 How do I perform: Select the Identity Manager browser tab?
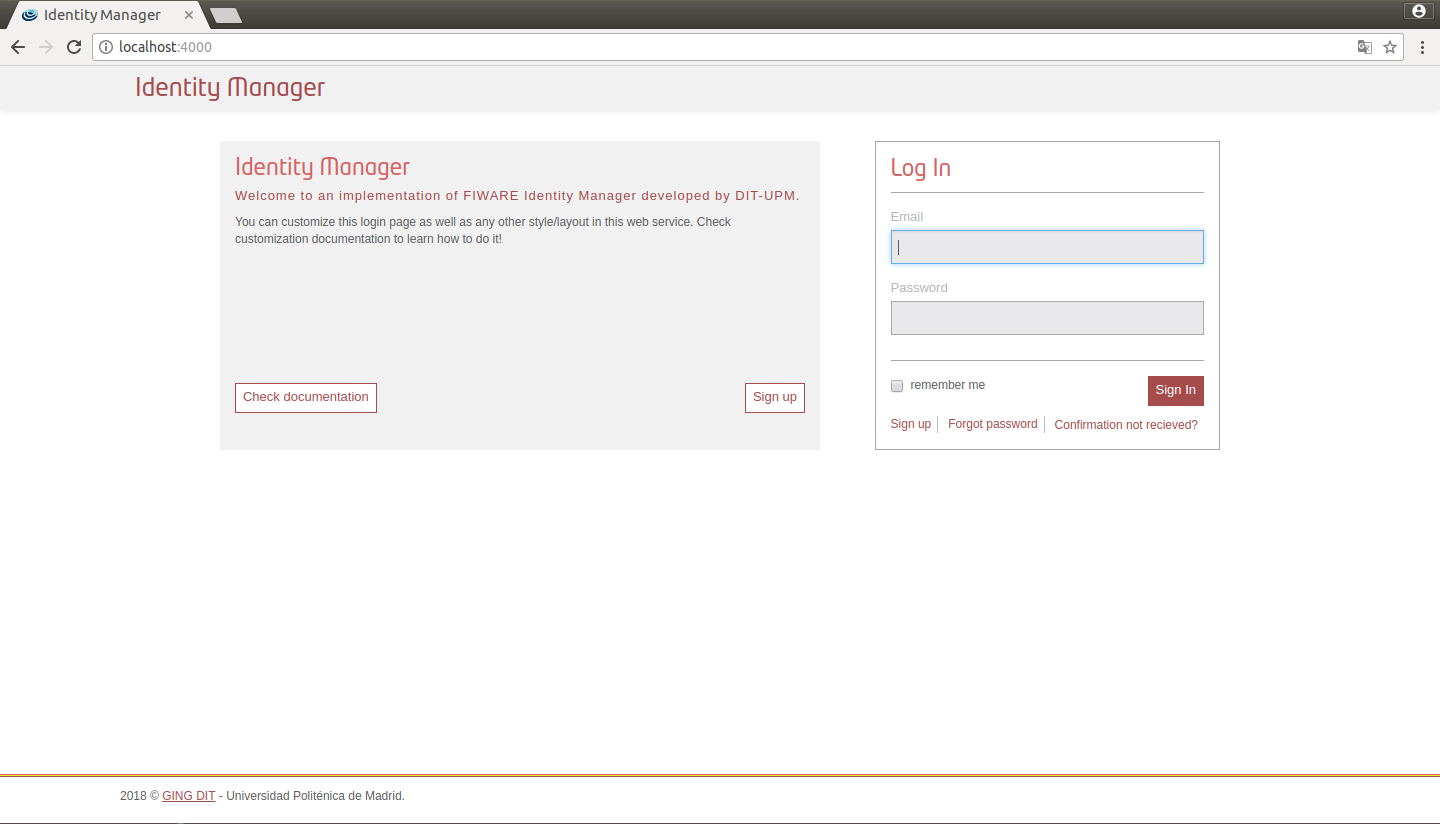click(x=106, y=15)
